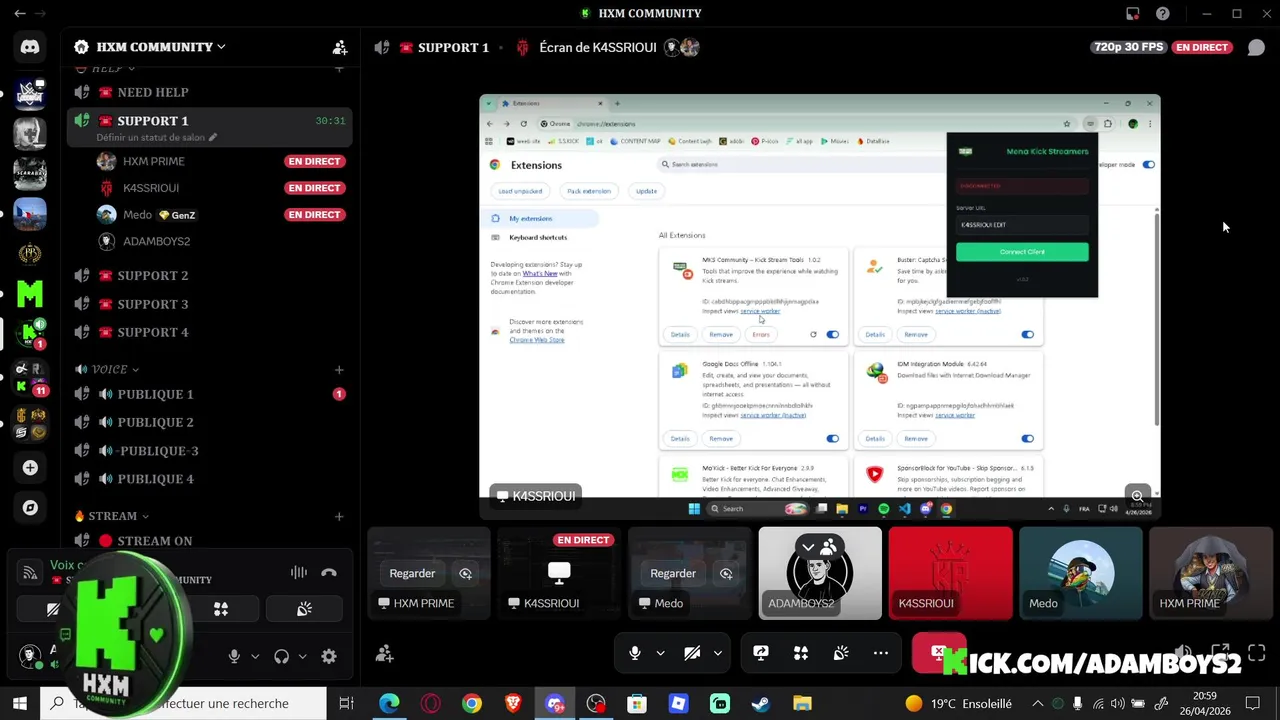
Task: Click invite to voice icon at bottom left
Action: [384, 653]
